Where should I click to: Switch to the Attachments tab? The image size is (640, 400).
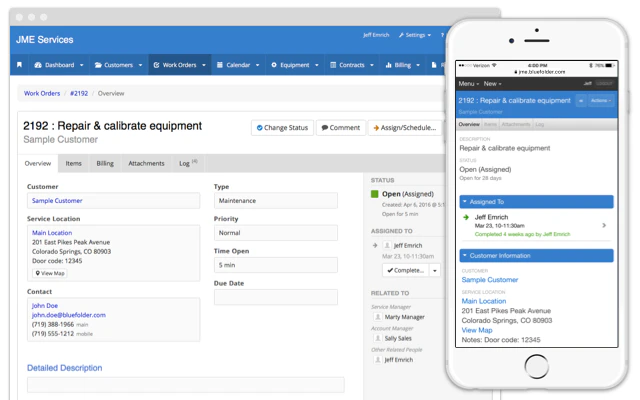(x=146, y=163)
